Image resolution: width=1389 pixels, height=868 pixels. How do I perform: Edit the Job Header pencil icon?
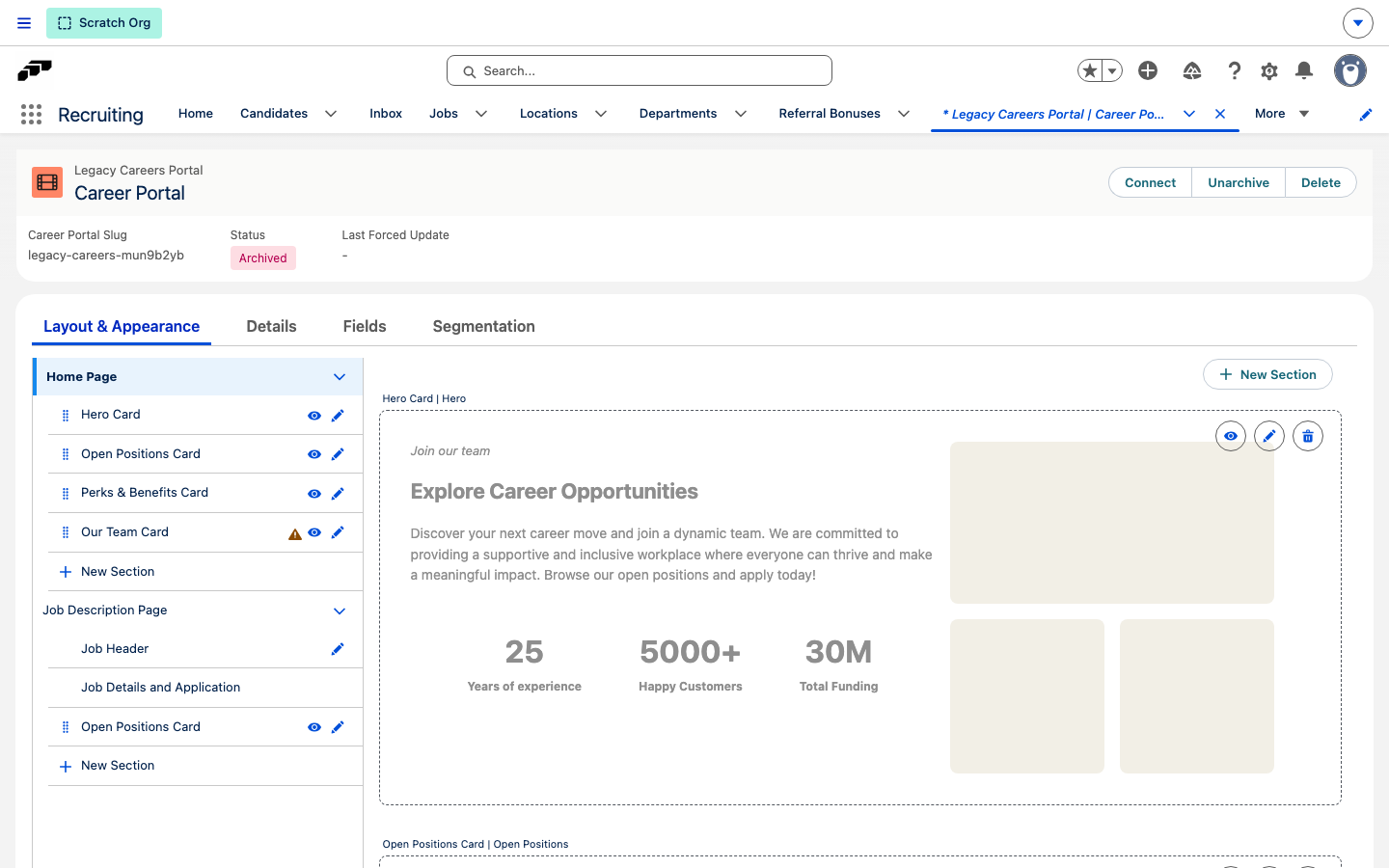pos(338,649)
